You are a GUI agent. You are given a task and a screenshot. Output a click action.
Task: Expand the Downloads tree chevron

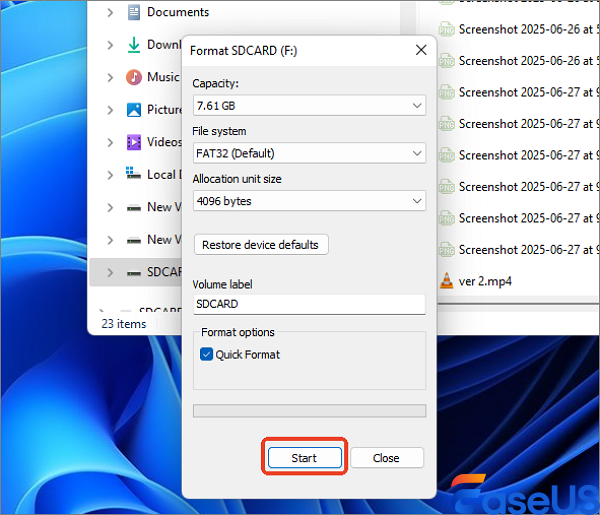pyautogui.click(x=110, y=45)
